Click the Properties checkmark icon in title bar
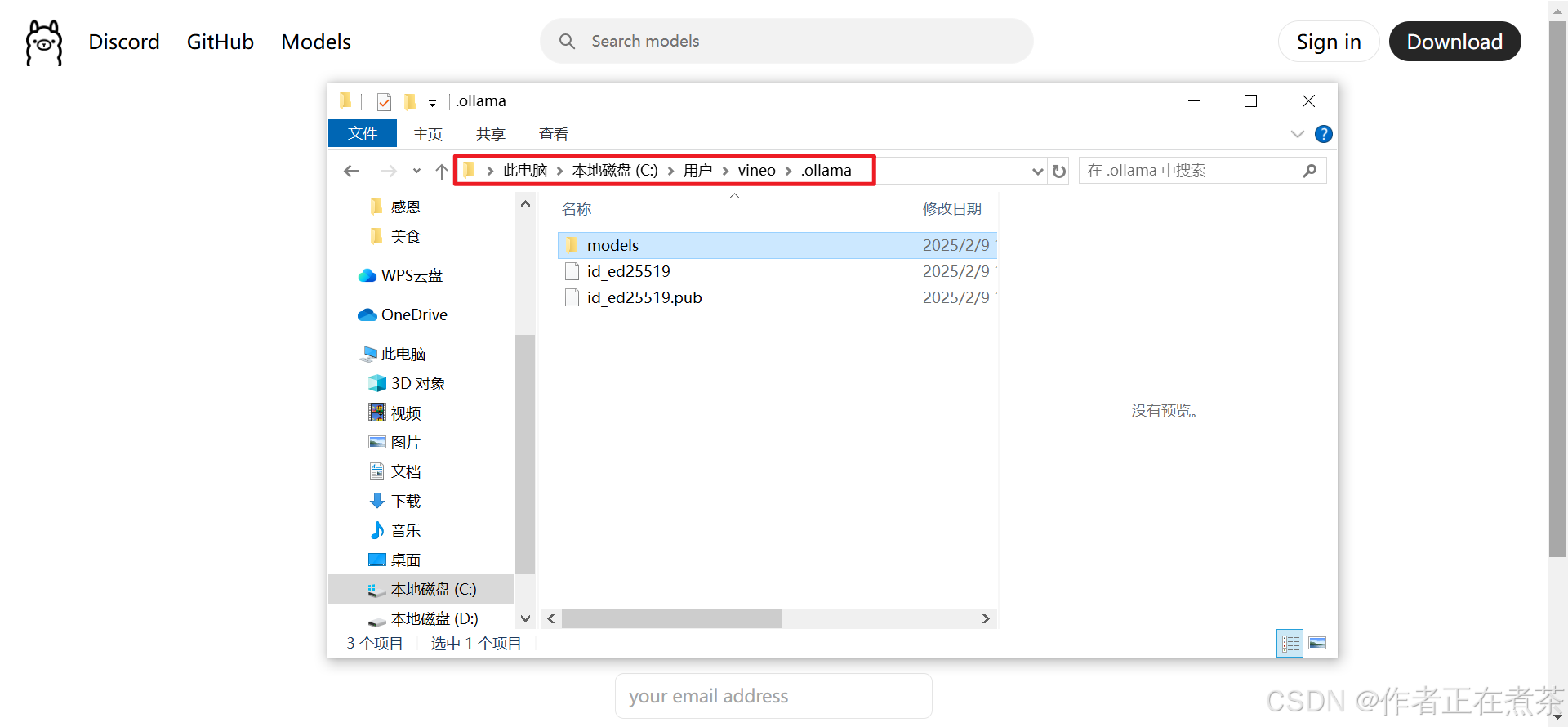 [384, 101]
